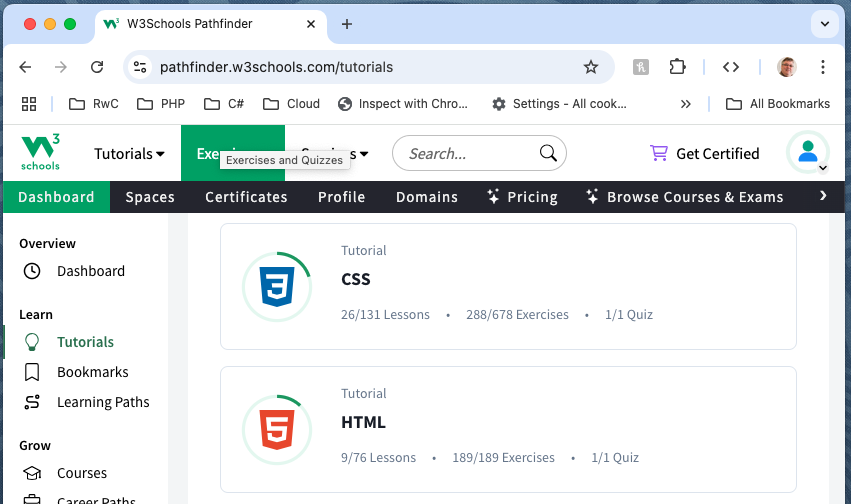
Task: Open a new browser tab
Action: point(347,24)
